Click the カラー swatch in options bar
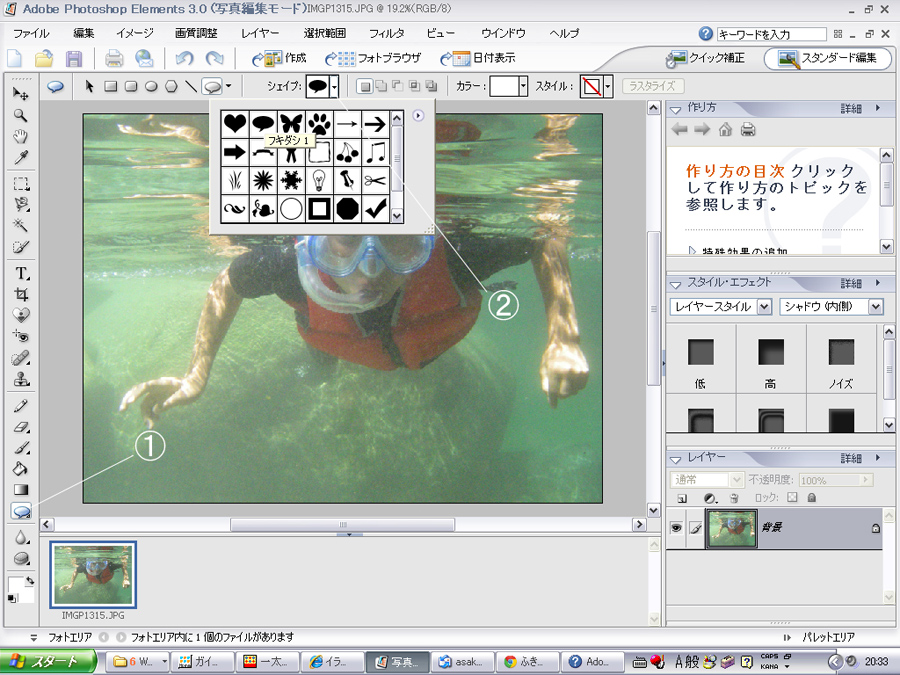Screen dimensions: 900x675 tap(505, 87)
